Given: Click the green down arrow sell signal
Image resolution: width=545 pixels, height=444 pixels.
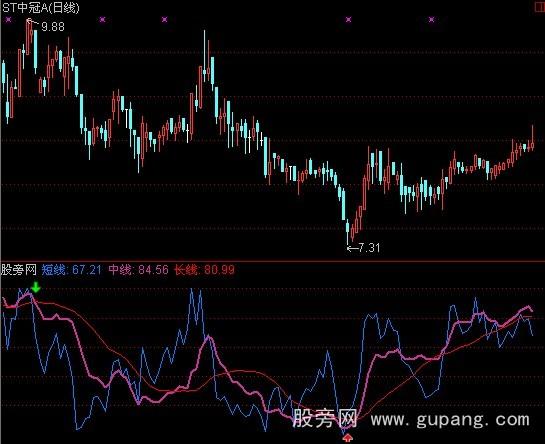Looking at the screenshot, I should click(x=35, y=288).
